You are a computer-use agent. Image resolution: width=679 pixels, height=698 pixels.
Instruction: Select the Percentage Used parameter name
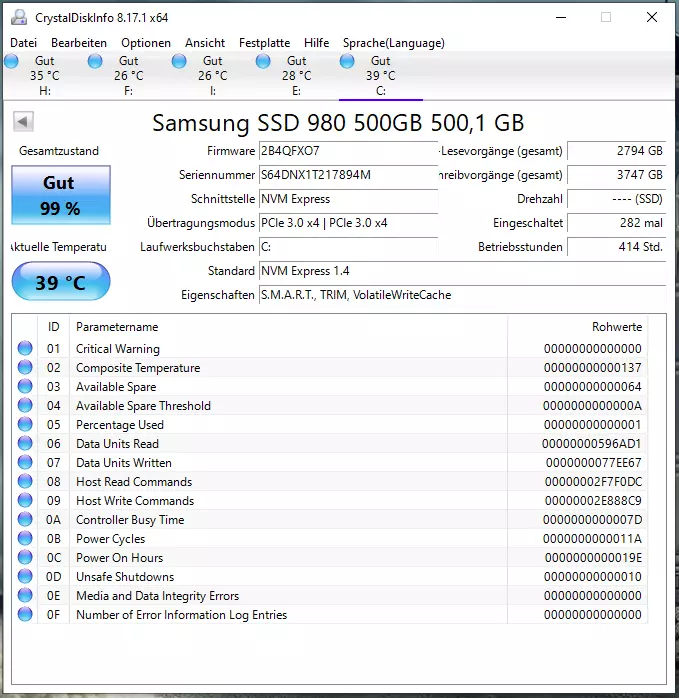pyautogui.click(x=120, y=425)
